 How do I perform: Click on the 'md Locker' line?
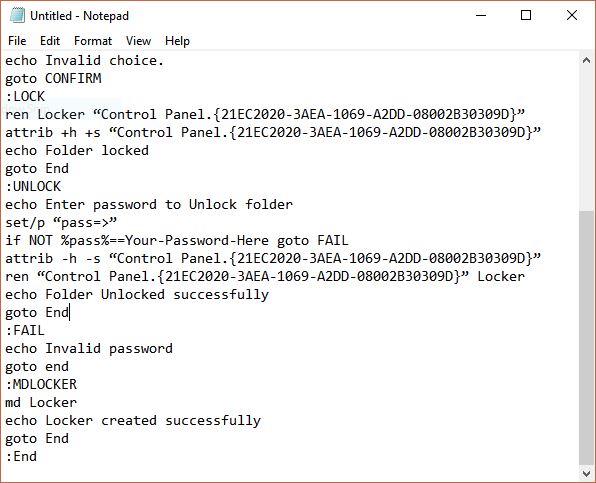pos(41,402)
